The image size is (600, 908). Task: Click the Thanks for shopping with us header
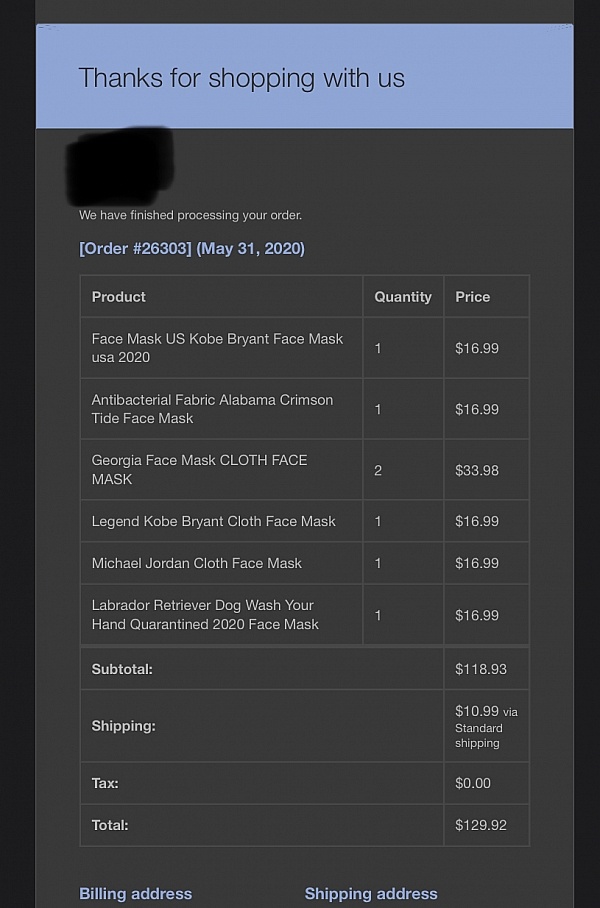242,78
